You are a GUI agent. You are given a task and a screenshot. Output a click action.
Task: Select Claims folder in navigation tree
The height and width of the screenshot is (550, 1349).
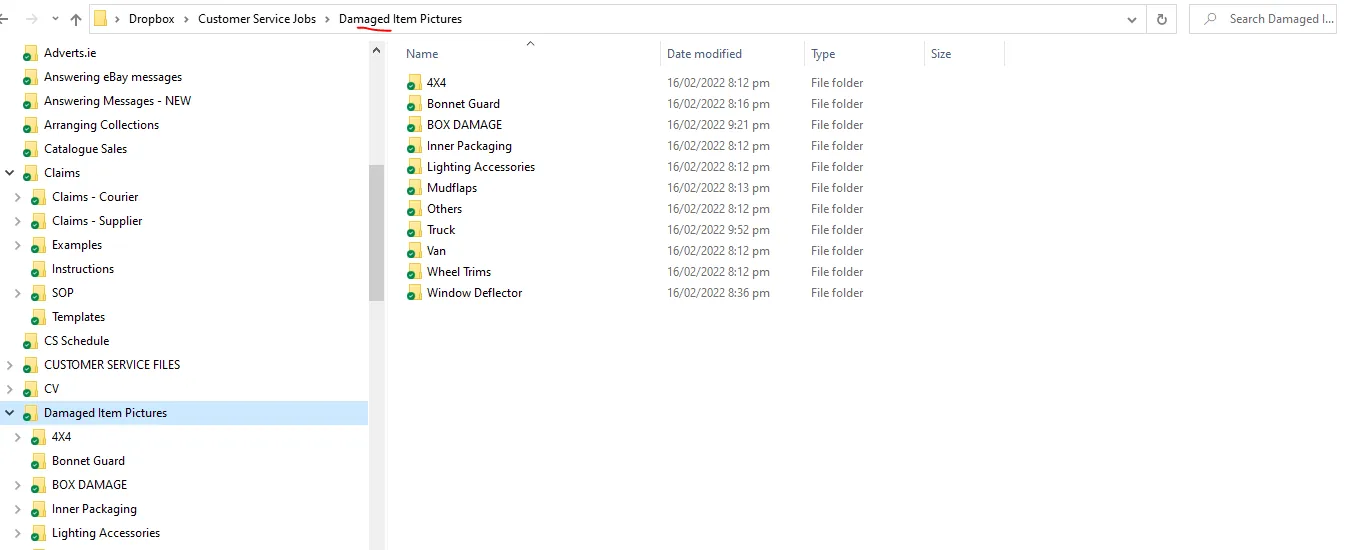(62, 173)
